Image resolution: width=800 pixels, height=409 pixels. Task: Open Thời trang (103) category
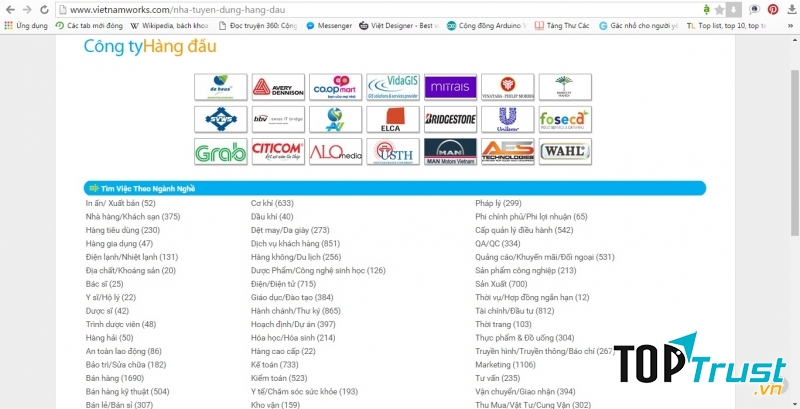point(503,324)
